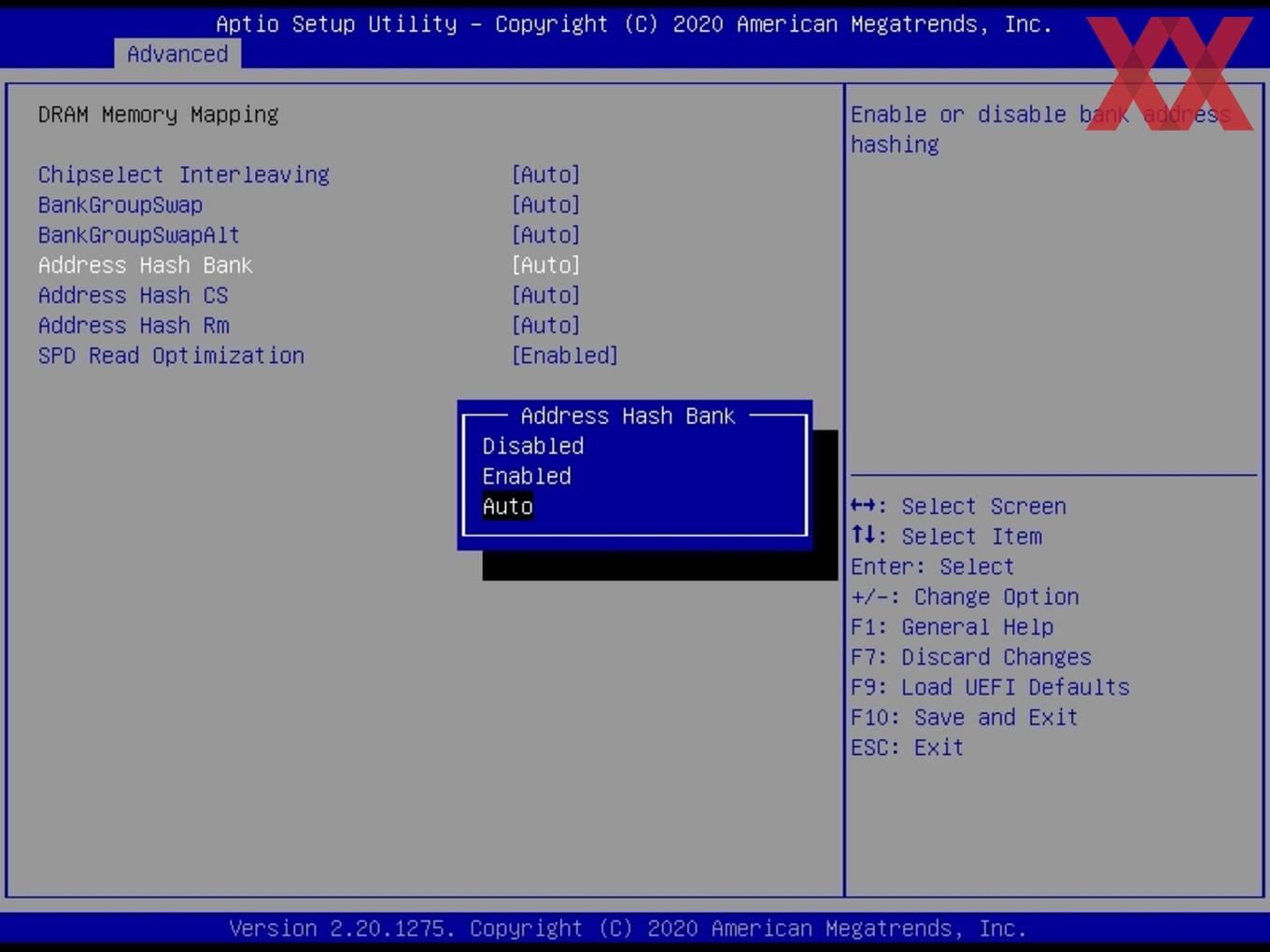Screen dimensions: 1270x952
Task: Open the Address Hash CS [Auto] value
Action: coord(546,295)
